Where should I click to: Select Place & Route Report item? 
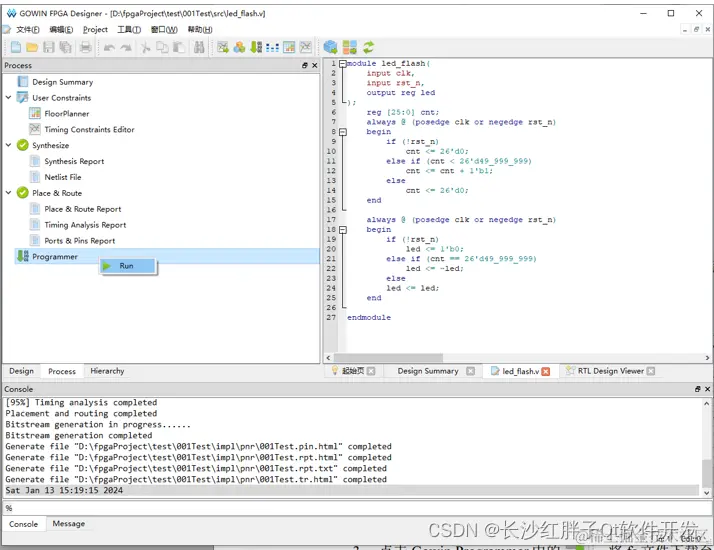(x=82, y=209)
